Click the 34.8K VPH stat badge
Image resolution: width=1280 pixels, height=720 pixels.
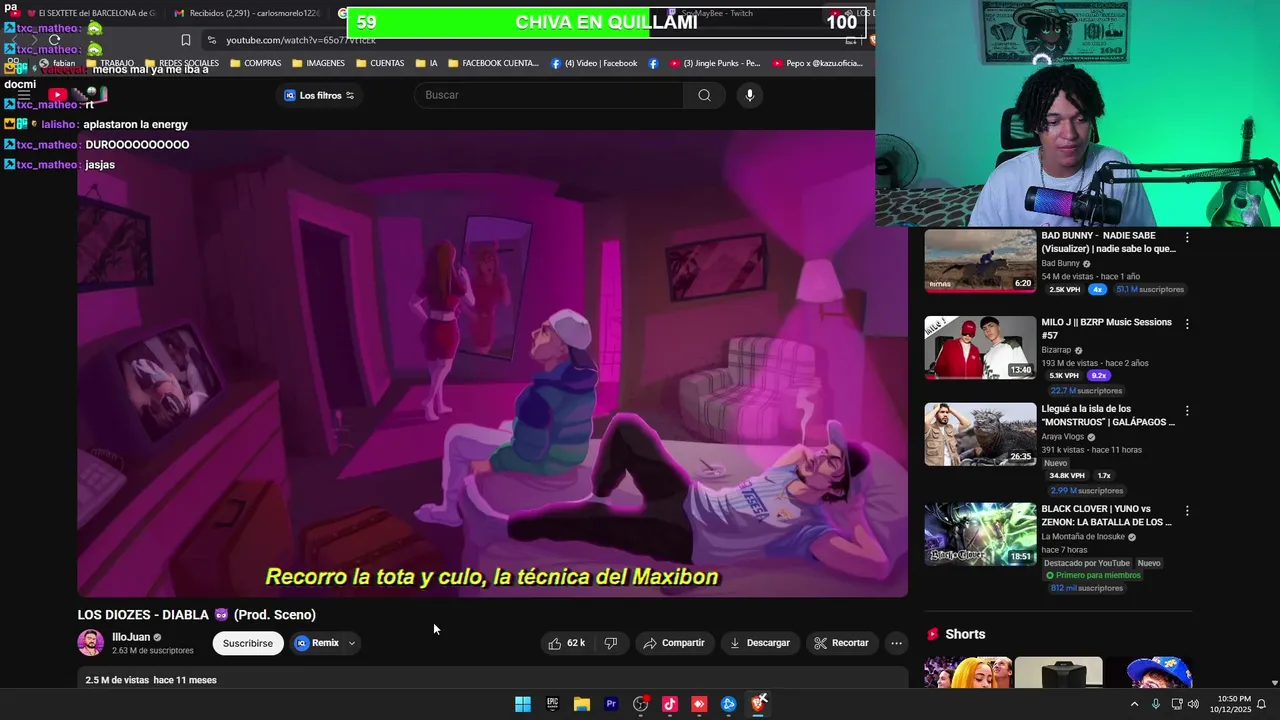(1067, 476)
